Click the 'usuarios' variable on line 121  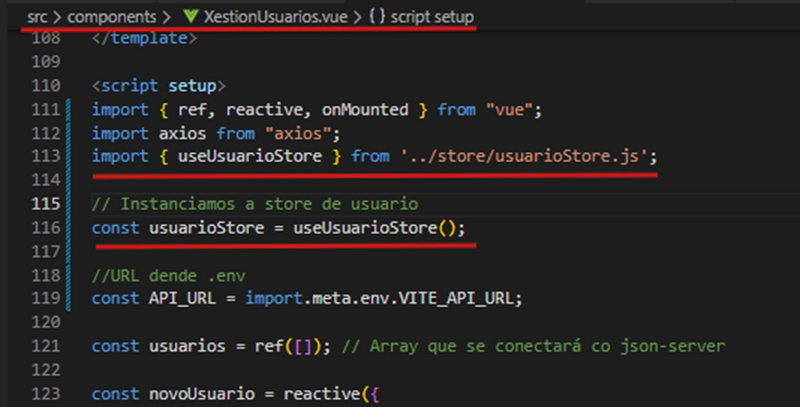click(x=187, y=346)
